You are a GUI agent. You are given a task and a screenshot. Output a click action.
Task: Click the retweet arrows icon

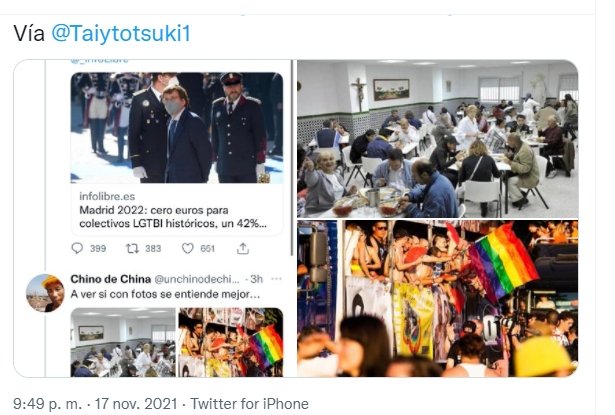(132, 248)
